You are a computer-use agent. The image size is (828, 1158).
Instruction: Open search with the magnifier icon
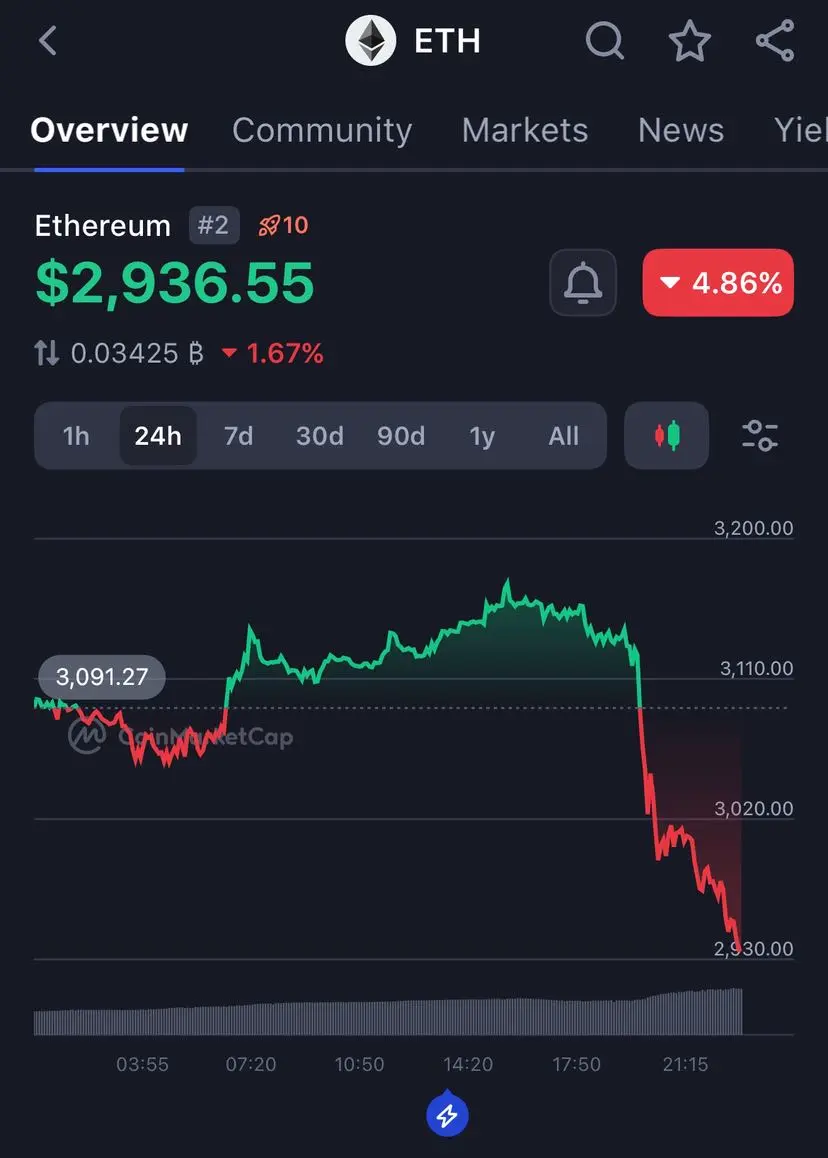point(605,41)
